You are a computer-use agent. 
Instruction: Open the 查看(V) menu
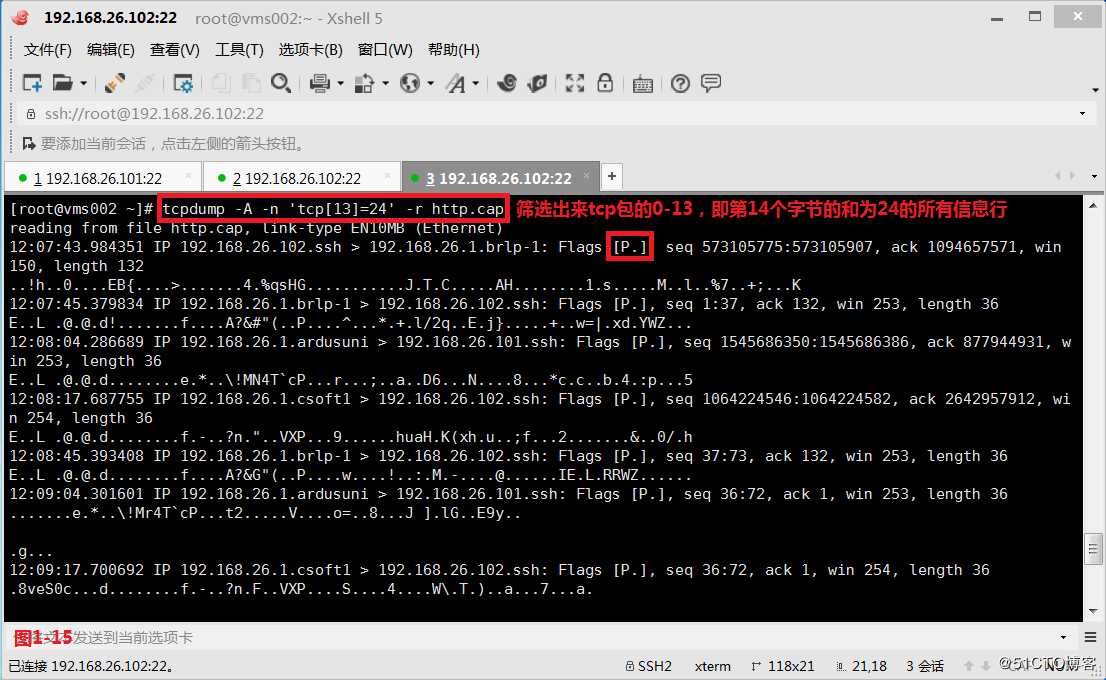click(x=175, y=49)
